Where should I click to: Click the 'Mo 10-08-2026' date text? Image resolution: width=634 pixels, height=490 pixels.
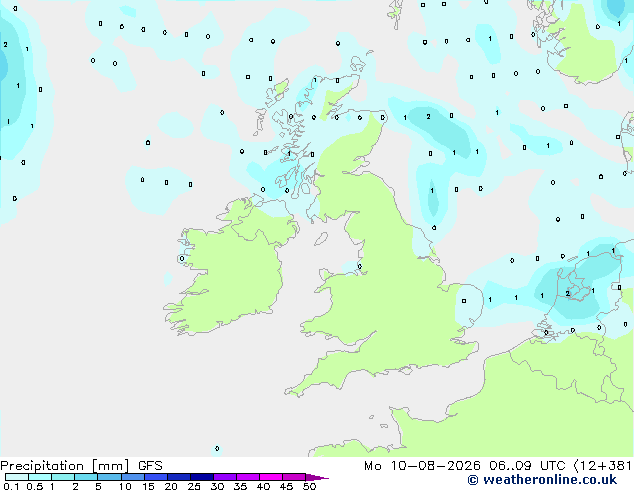pyautogui.click(x=422, y=466)
